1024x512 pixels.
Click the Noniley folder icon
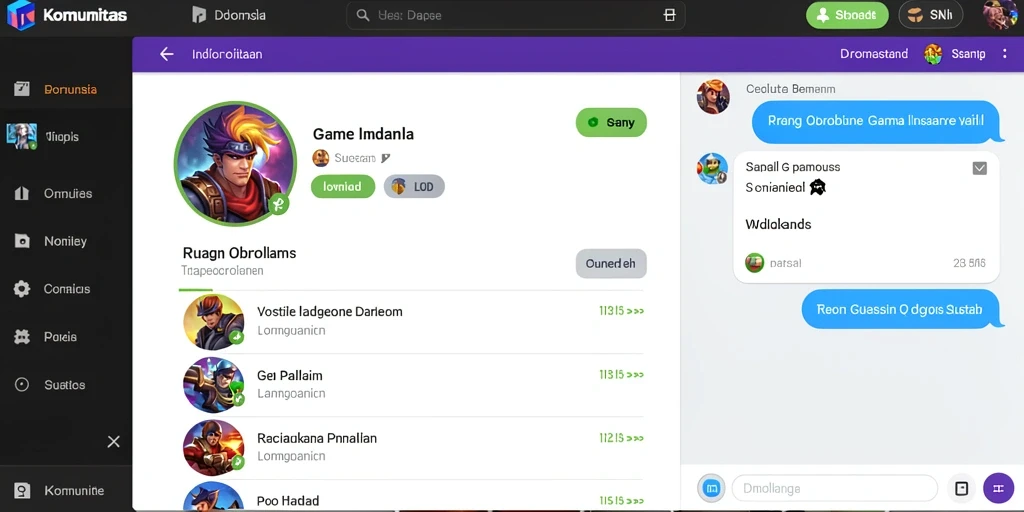(x=22, y=241)
